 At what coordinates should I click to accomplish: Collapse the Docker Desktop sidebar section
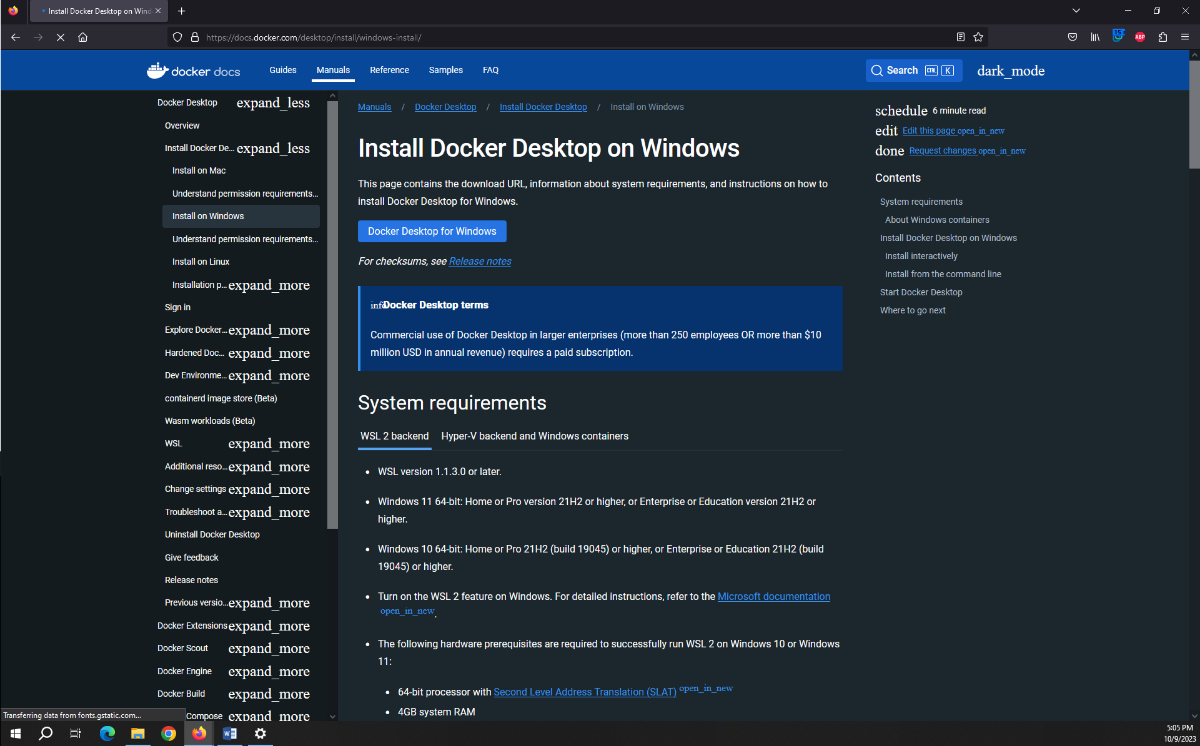273,103
